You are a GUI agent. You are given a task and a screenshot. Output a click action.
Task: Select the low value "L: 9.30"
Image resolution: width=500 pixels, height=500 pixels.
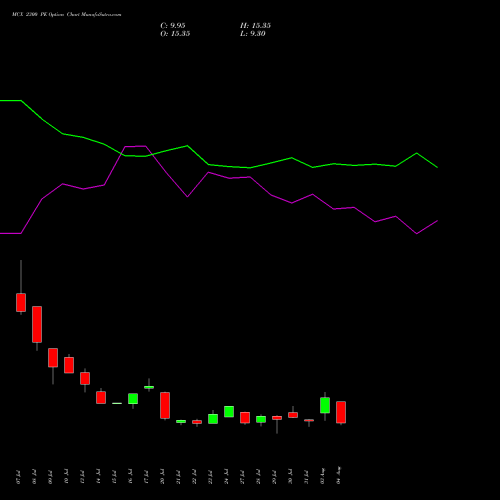coord(253,34)
